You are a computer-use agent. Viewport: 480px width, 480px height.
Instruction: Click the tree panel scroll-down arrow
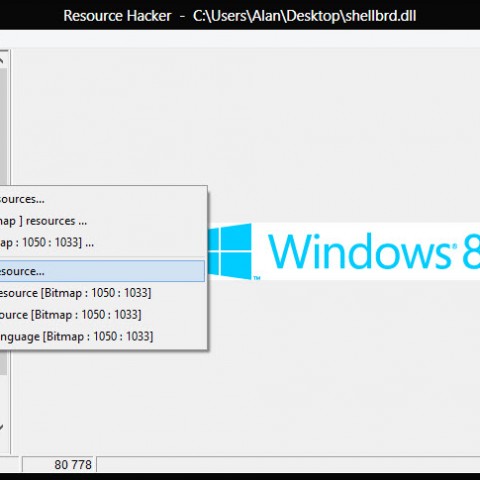(x=2, y=427)
